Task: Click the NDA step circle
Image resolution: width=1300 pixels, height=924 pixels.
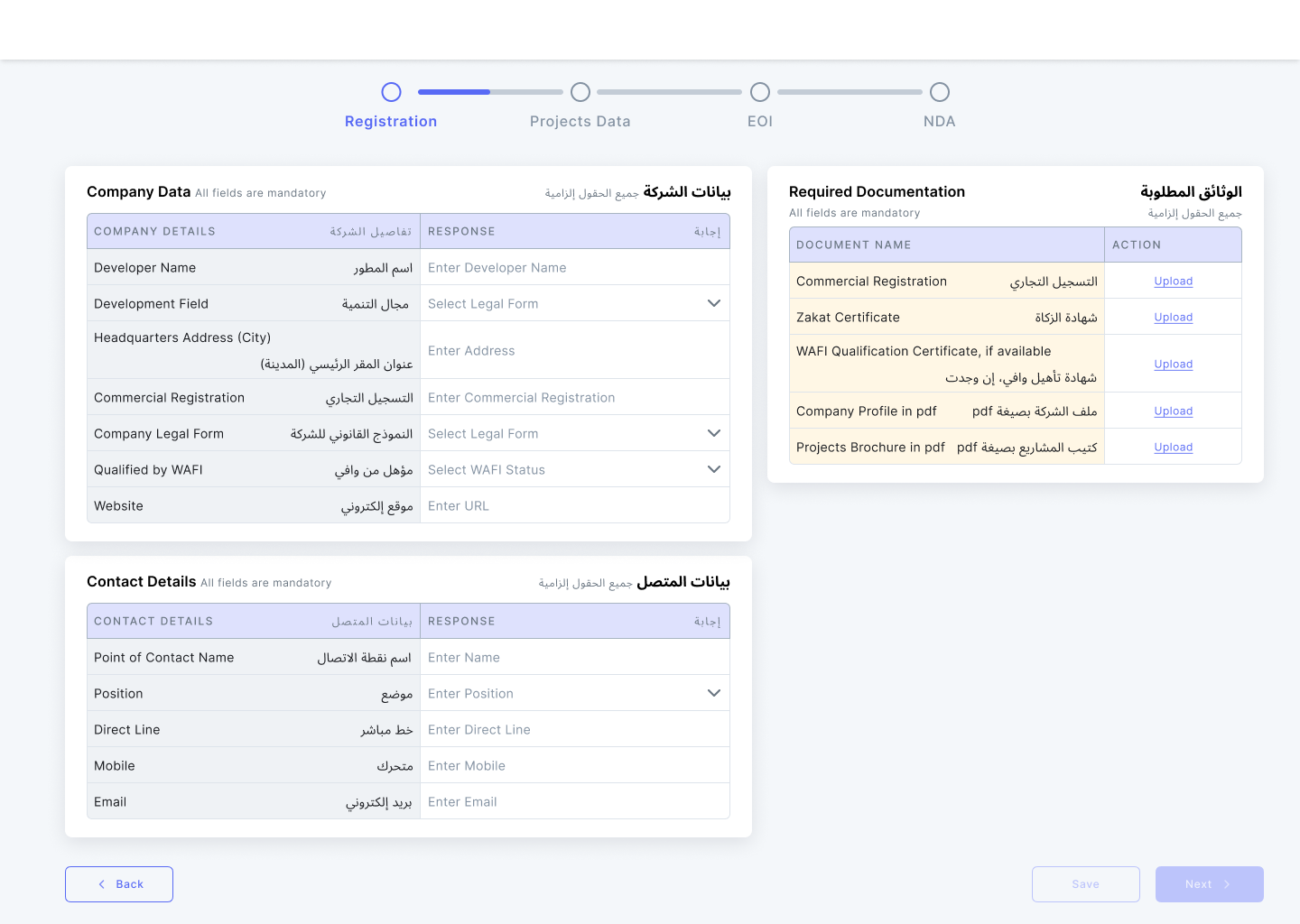Action: (x=940, y=91)
